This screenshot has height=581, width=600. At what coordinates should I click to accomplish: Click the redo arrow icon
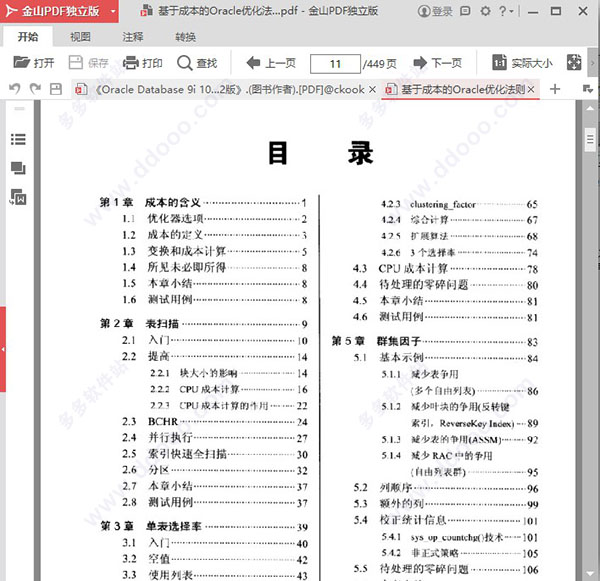(x=35, y=89)
